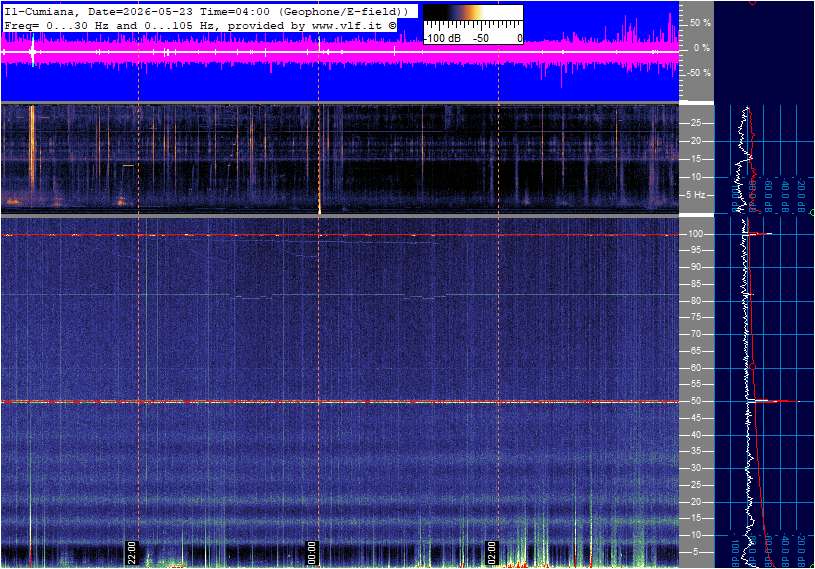Viewport: 815px width, 569px height.
Task: Click the 50 Hz tick on E-field axis
Action: (x=695, y=402)
